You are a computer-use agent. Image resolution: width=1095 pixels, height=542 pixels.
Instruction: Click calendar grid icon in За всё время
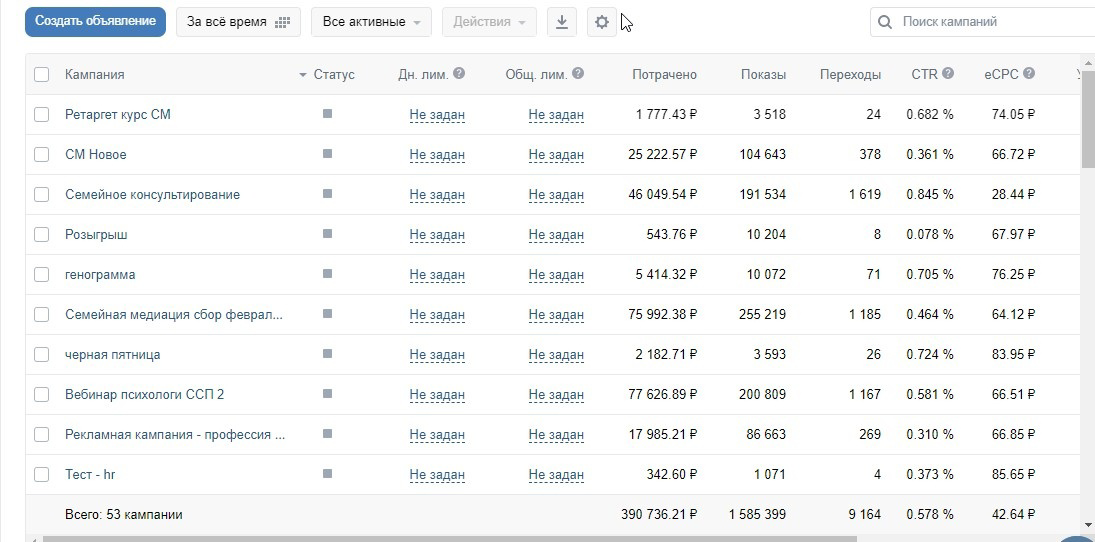(x=282, y=22)
